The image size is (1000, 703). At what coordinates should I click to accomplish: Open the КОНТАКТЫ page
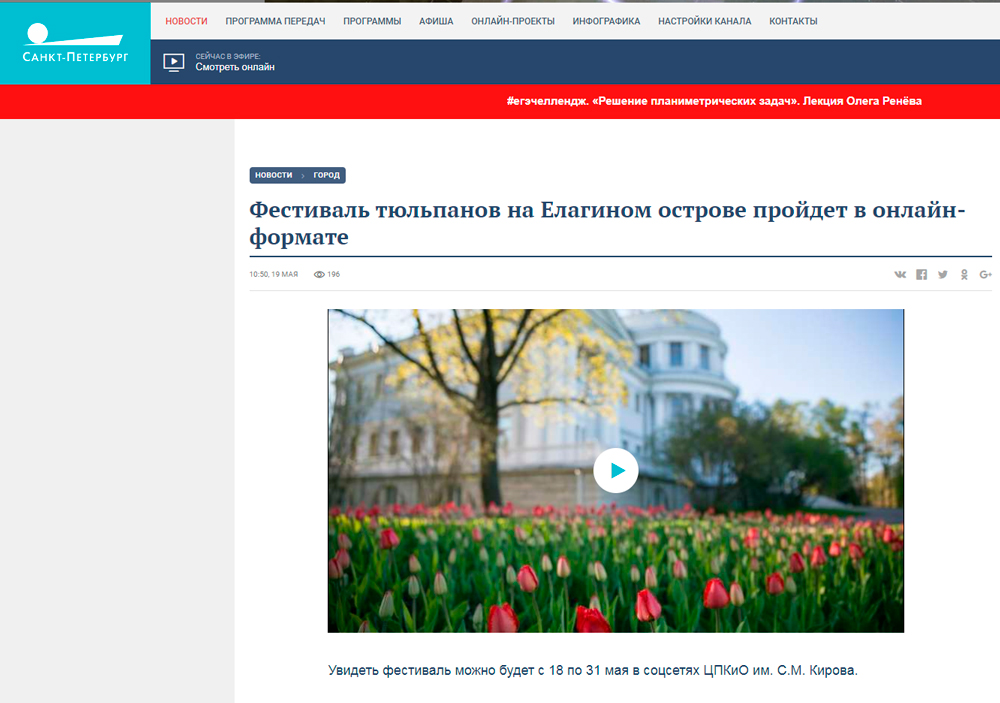pos(792,19)
